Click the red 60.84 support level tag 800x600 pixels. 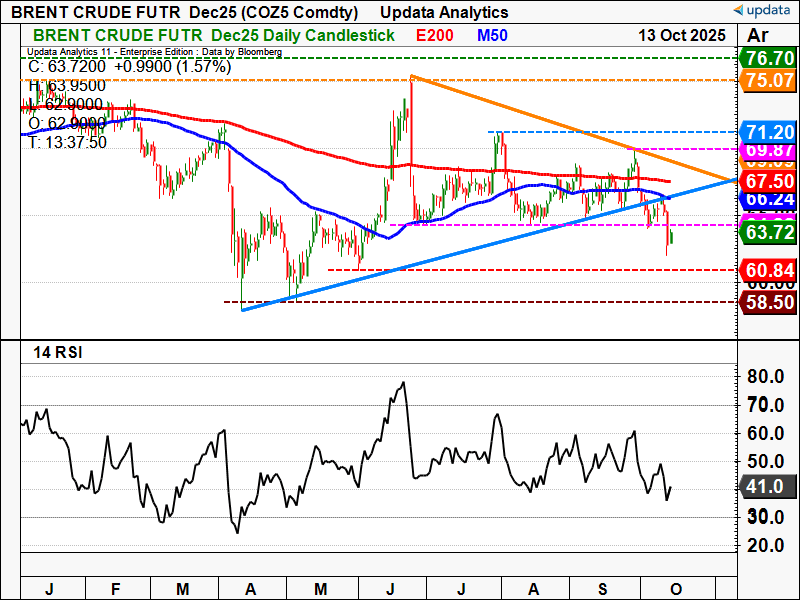coord(770,270)
